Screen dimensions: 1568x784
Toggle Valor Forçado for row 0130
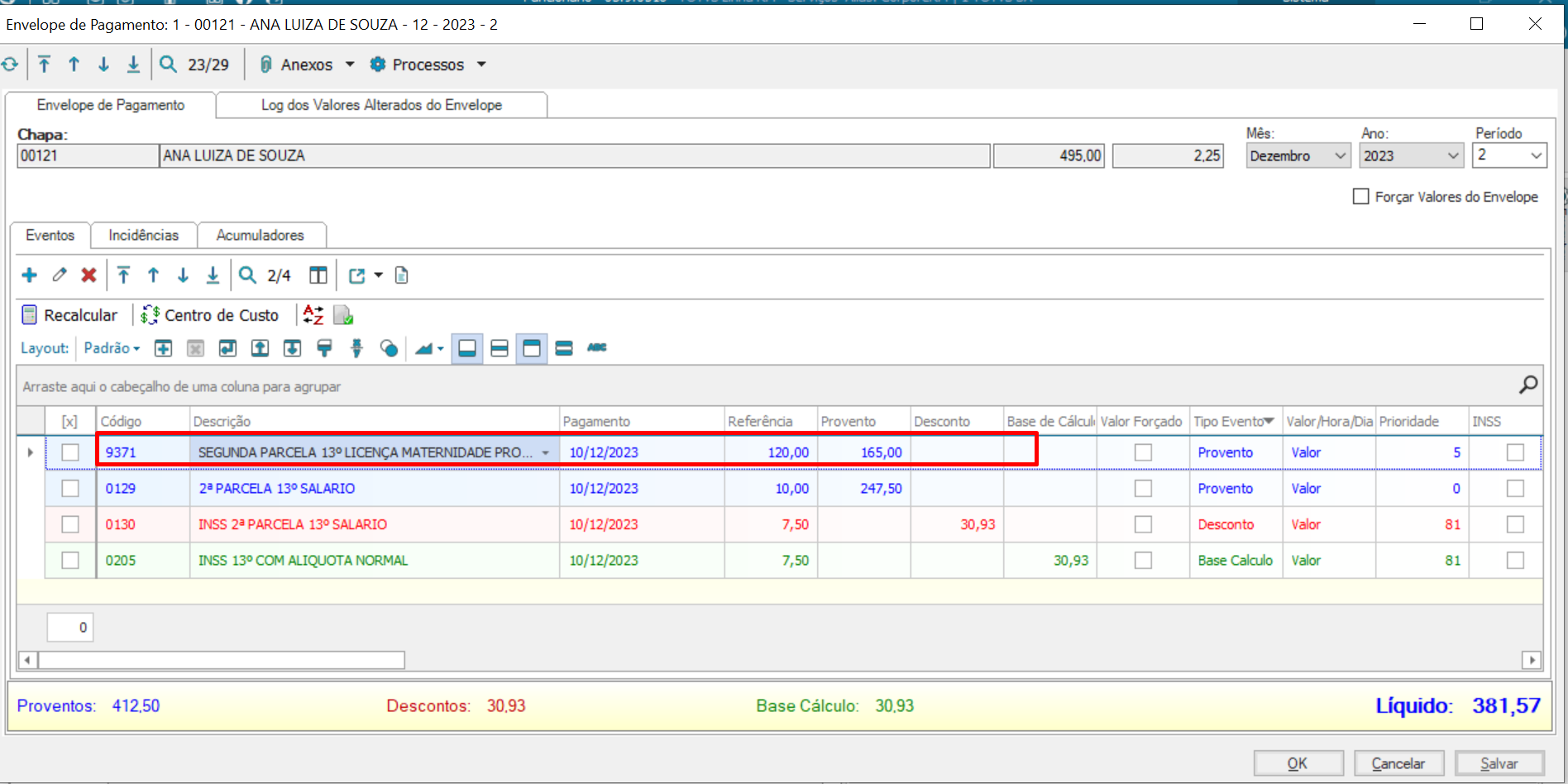(x=1143, y=524)
